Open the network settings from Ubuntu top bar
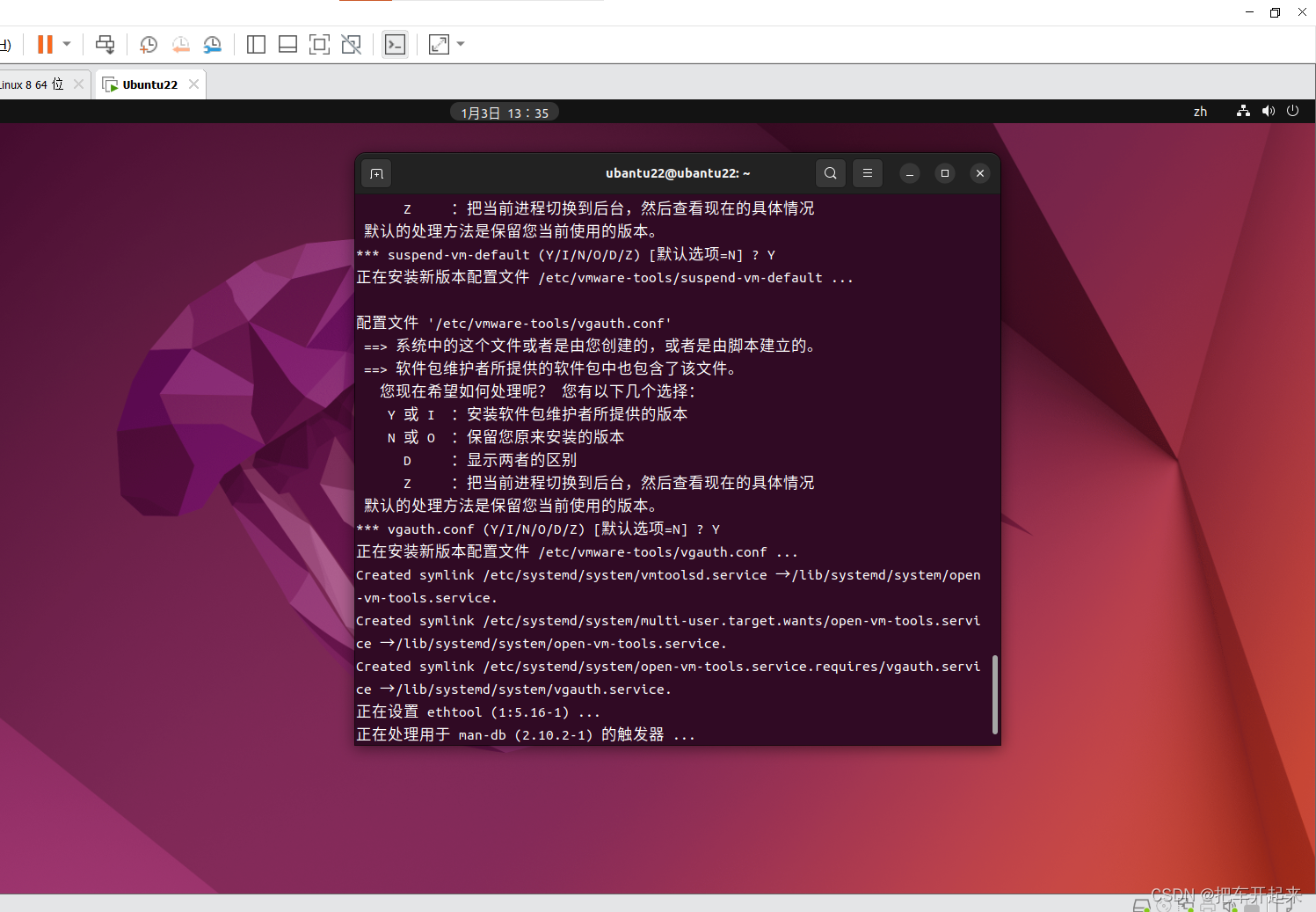This screenshot has width=1316, height=912. 1242,111
